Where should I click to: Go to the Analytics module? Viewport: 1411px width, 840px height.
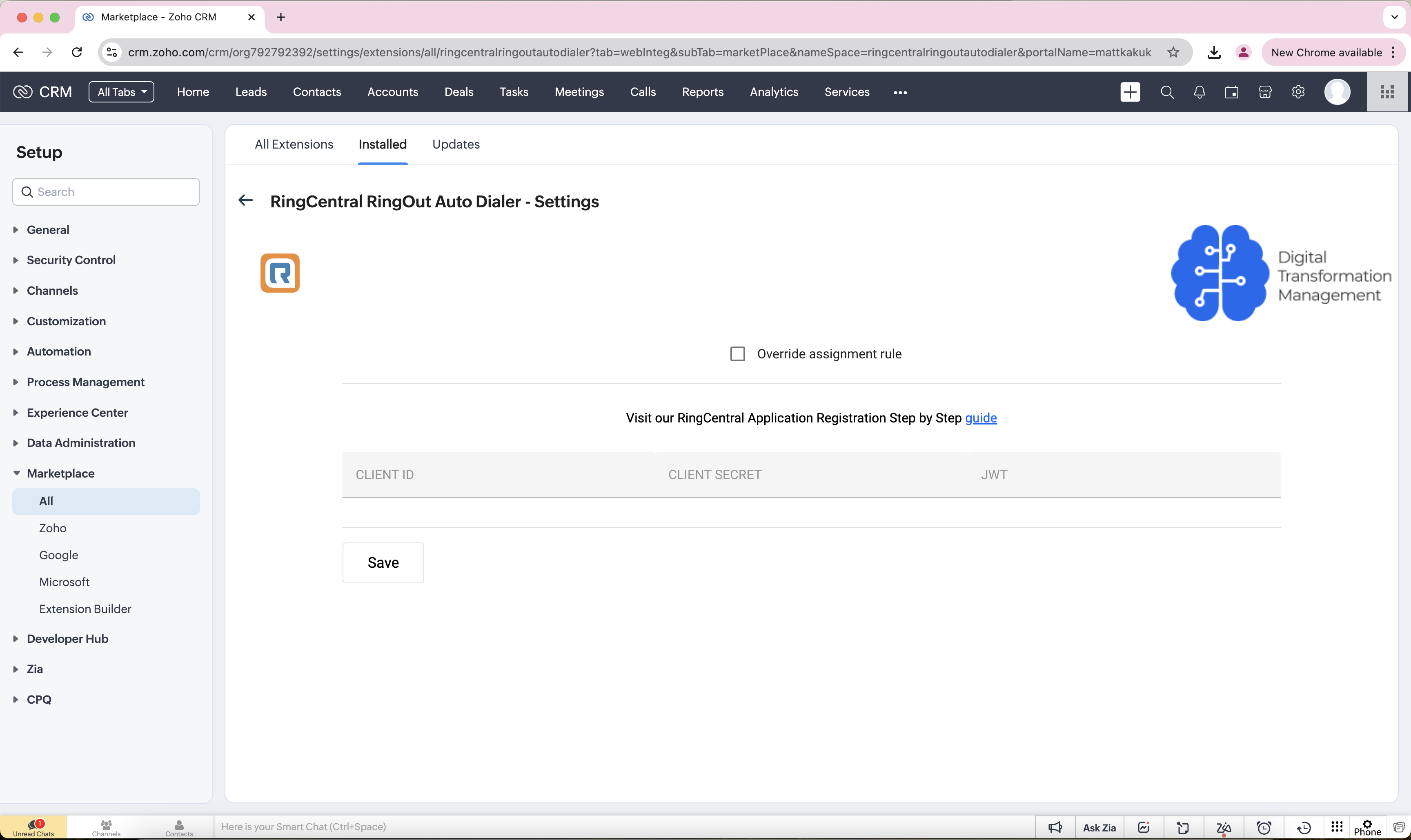[x=774, y=92]
